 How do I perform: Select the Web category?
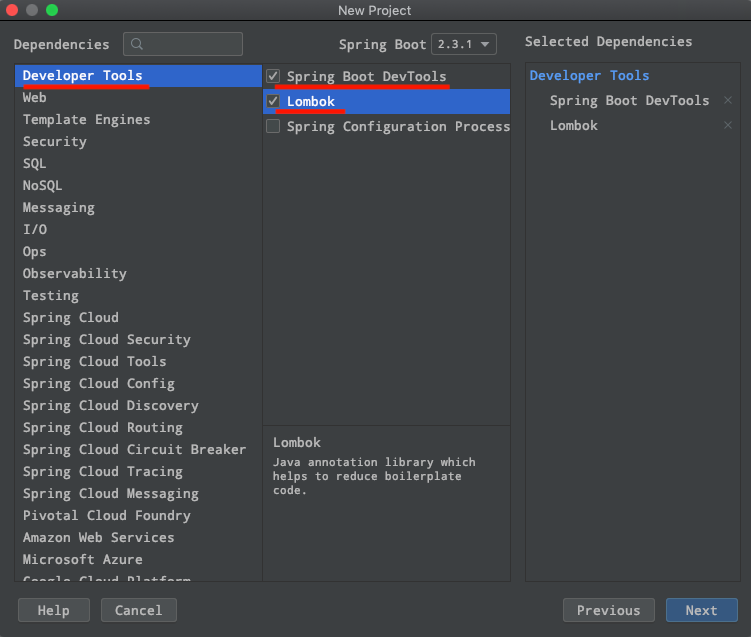(138, 98)
